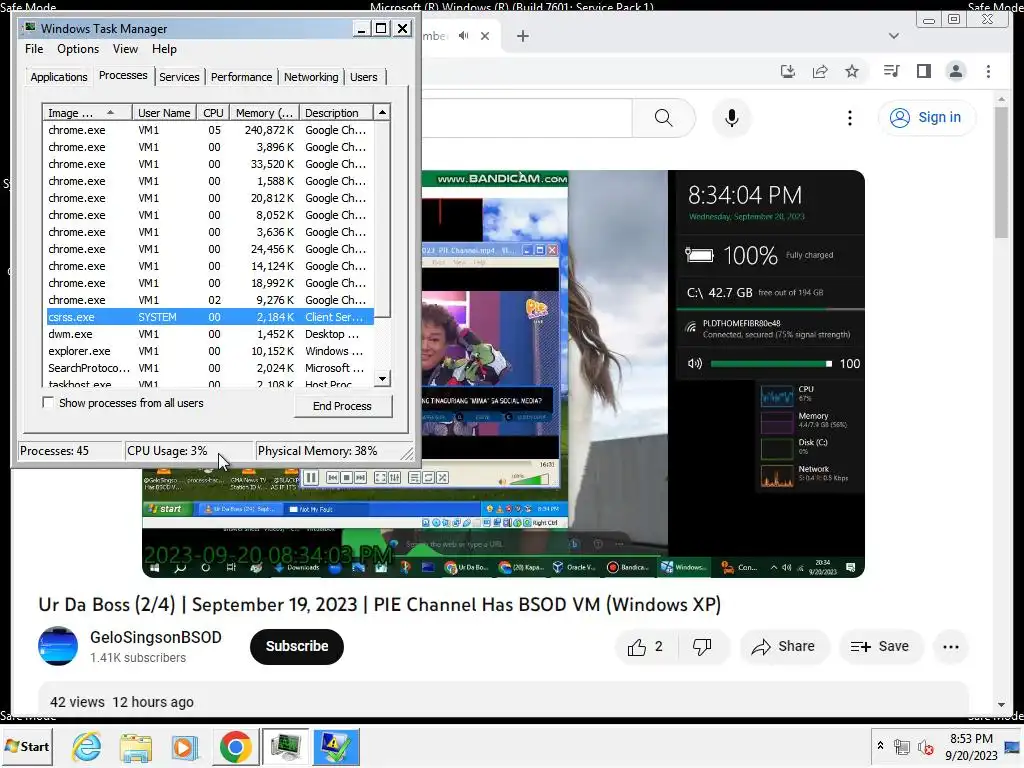Save the video to a playlist
The width and height of the screenshot is (1024, 768).
pyautogui.click(x=880, y=647)
